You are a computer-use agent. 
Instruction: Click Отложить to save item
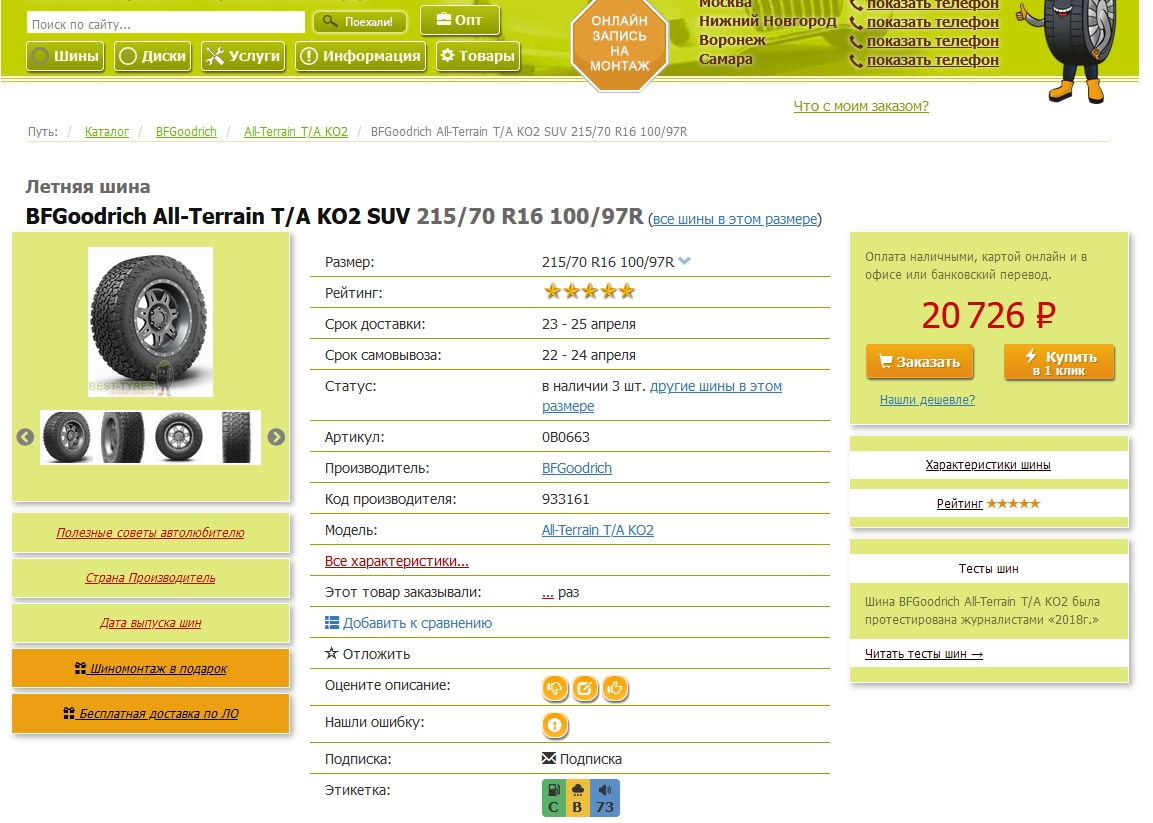[x=376, y=654]
